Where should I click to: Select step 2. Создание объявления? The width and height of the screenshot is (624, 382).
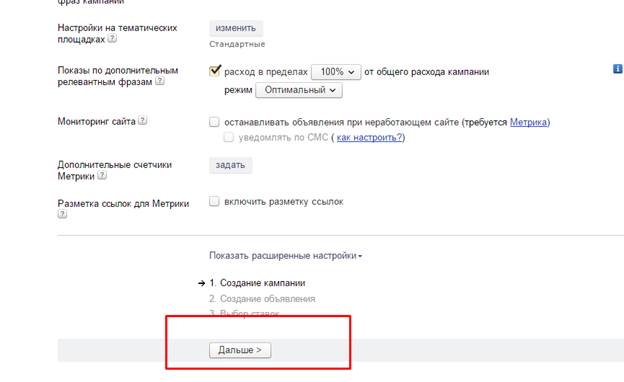(262, 299)
